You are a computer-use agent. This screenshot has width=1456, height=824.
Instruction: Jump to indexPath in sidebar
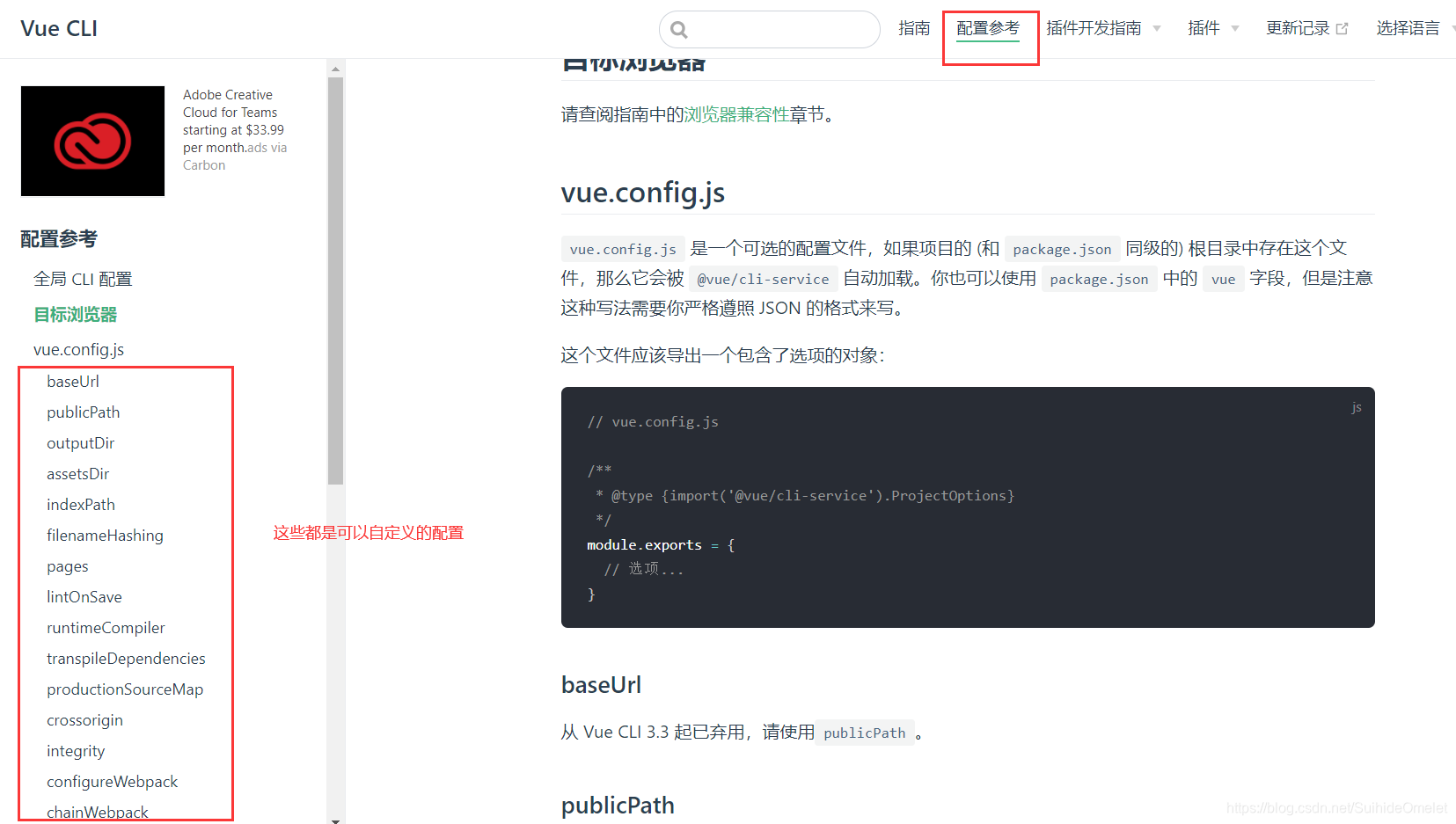(81, 504)
